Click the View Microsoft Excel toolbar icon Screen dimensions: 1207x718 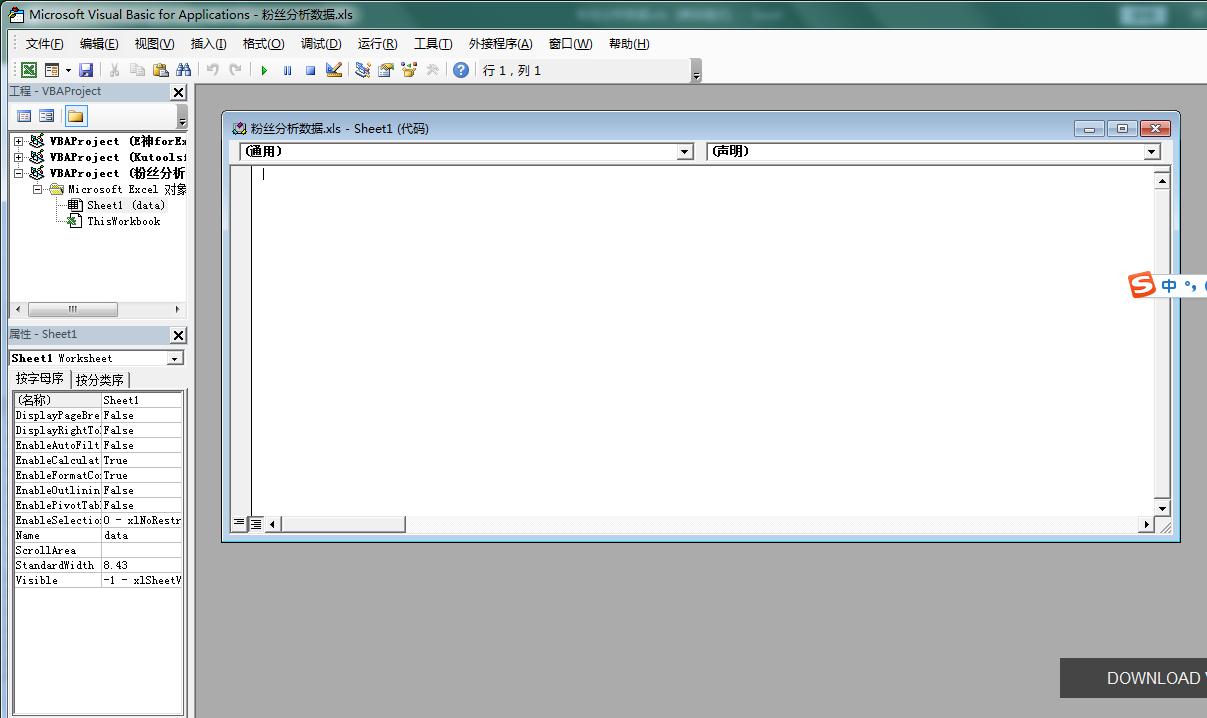point(29,70)
